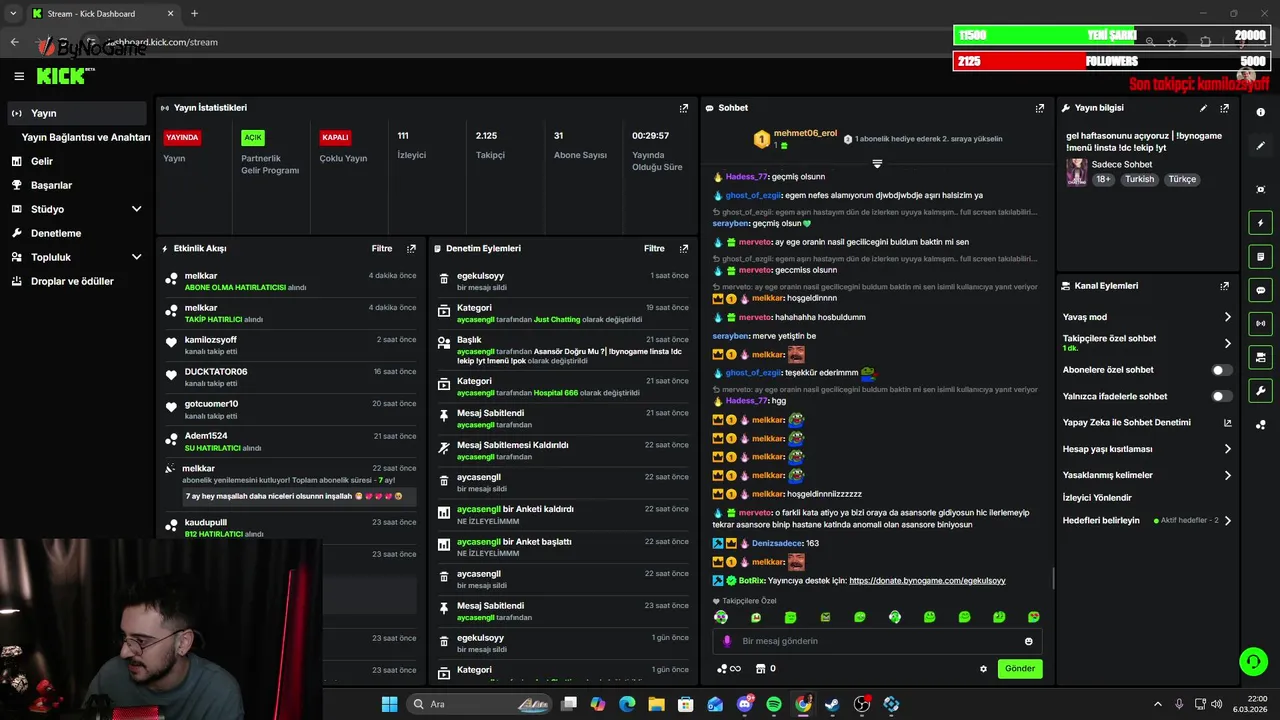Open Steam from the taskbar
1280x720 pixels.
coord(832,704)
